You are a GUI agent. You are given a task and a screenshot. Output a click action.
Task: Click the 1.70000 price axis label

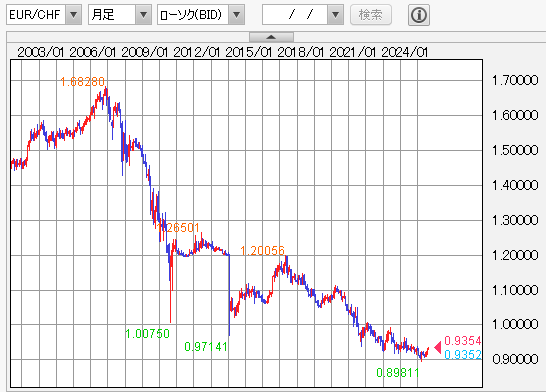pos(515,80)
